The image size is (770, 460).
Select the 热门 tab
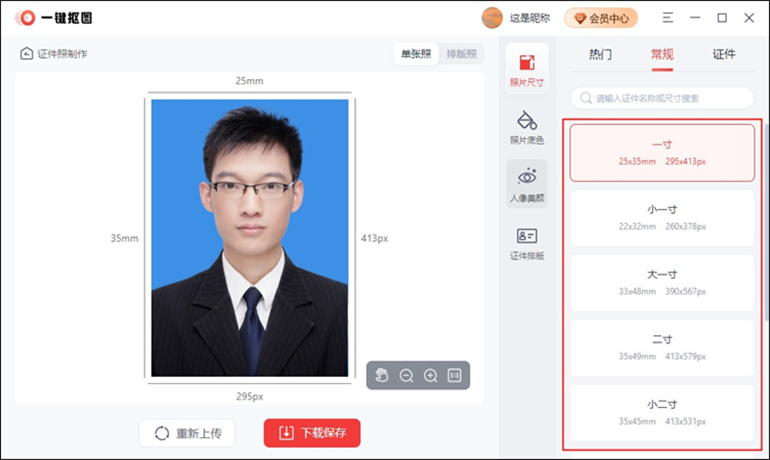coord(600,54)
